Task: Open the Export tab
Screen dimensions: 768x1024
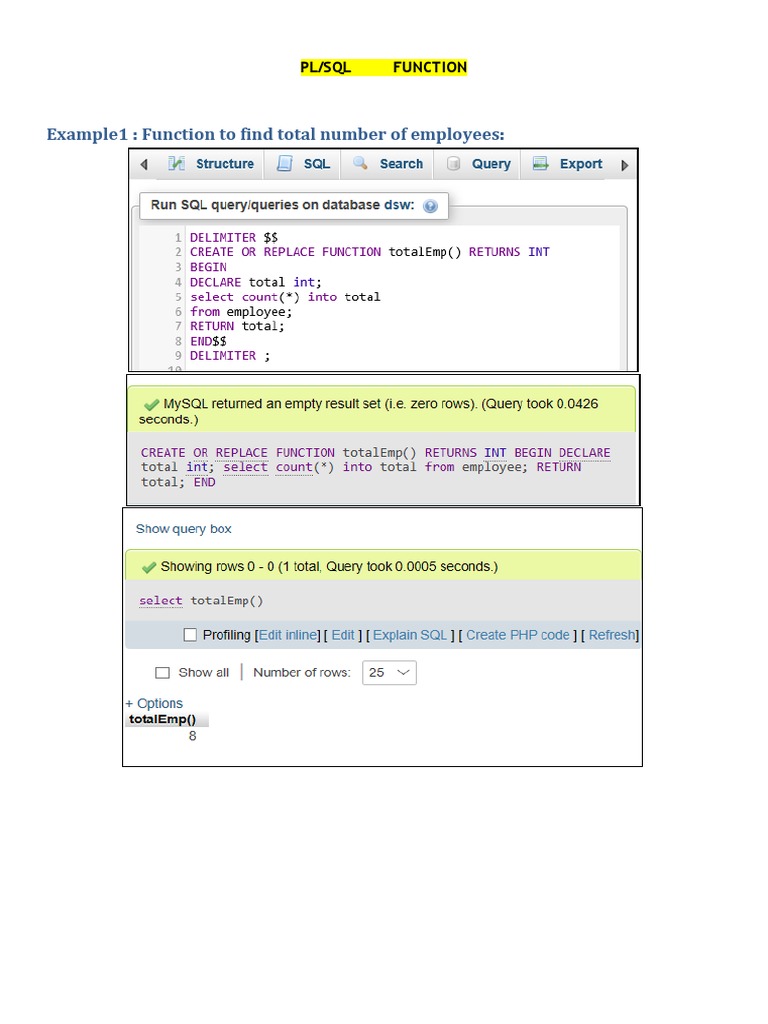Action: pos(568,164)
